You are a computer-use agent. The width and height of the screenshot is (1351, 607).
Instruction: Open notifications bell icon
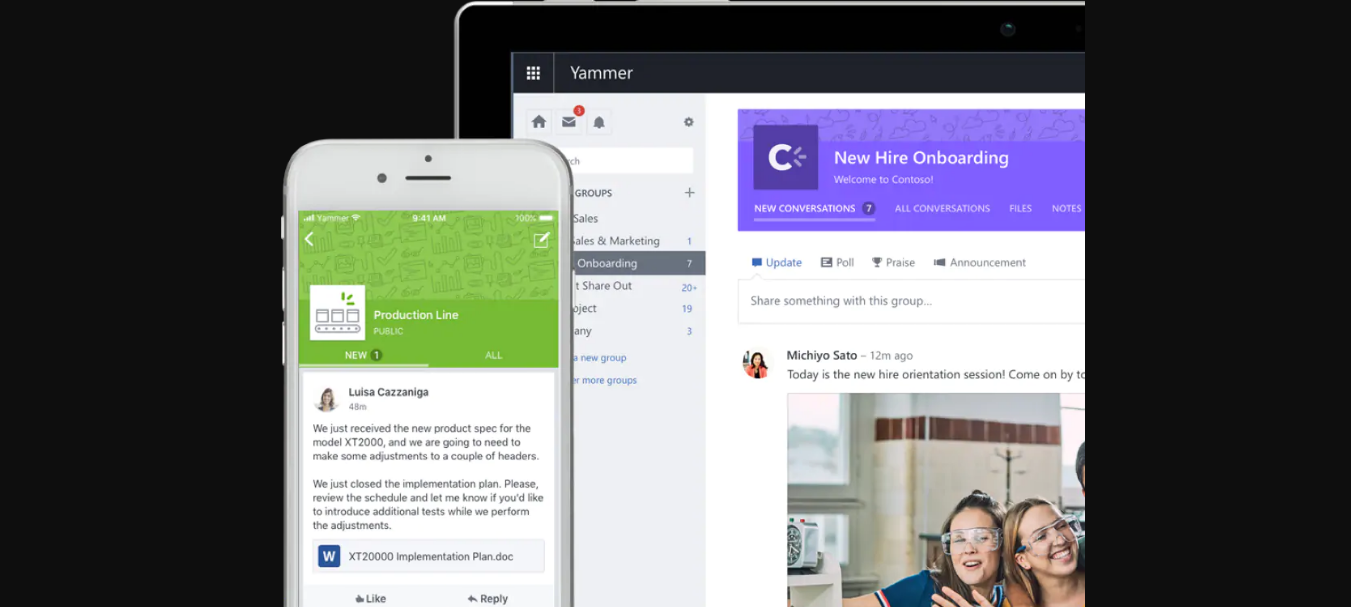tap(599, 122)
